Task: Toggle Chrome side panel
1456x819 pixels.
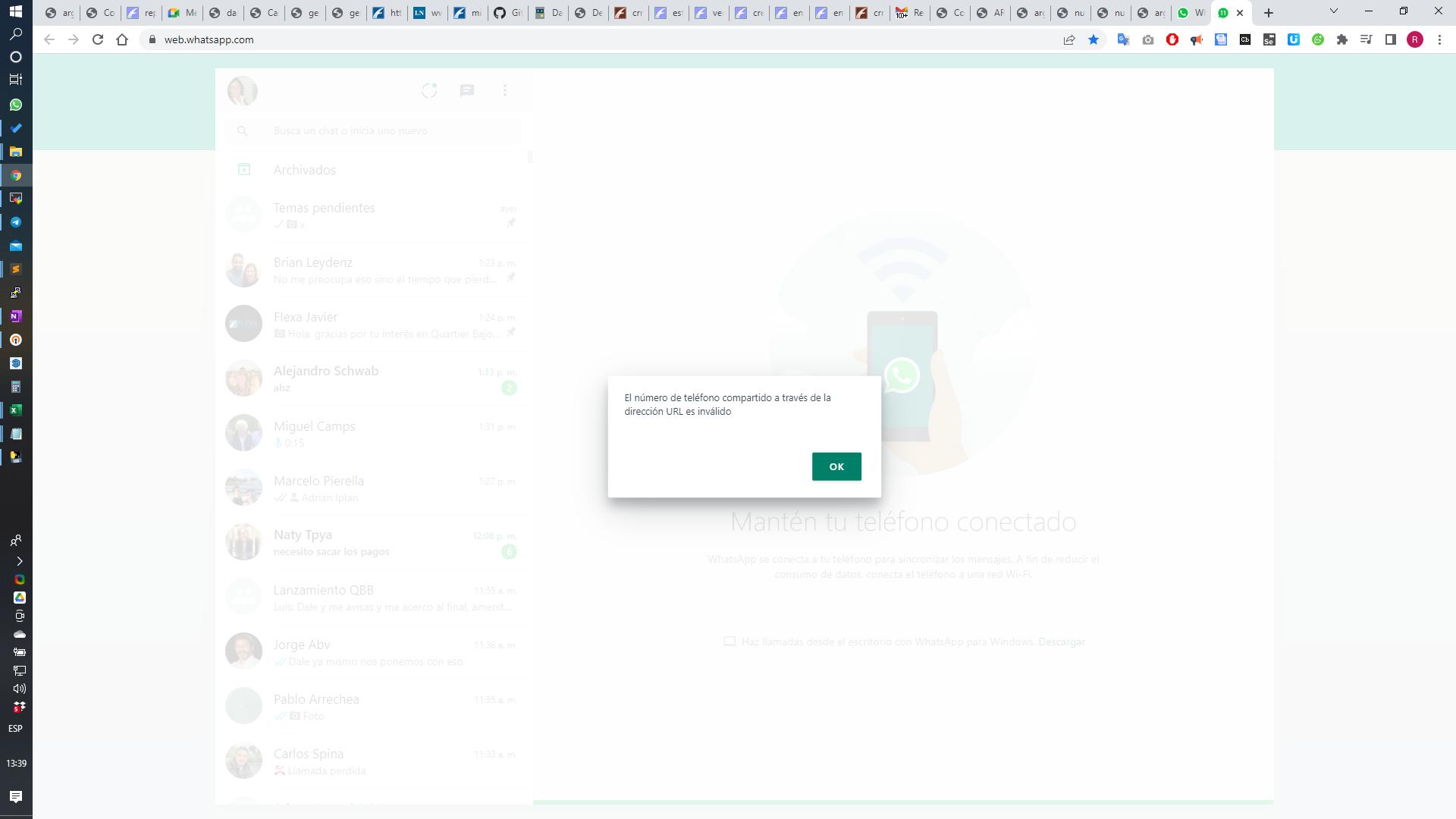Action: [1391, 39]
